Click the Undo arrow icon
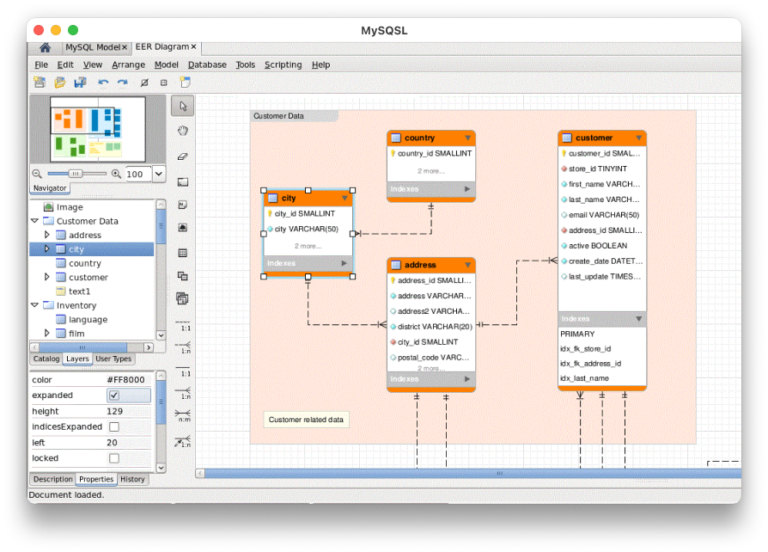 click(x=103, y=82)
